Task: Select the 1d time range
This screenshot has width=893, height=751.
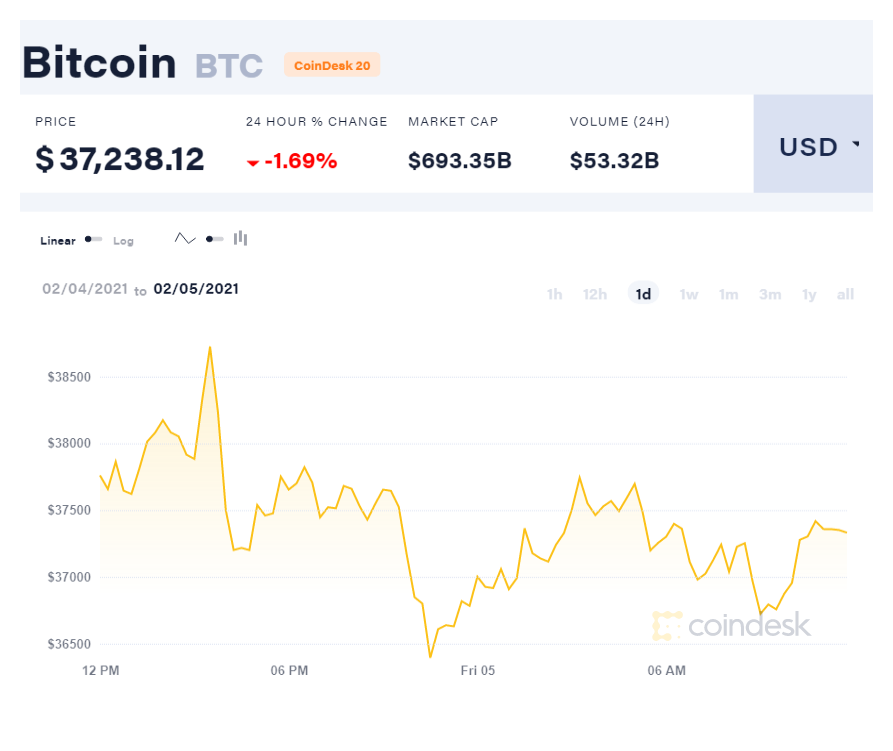Action: coord(643,294)
